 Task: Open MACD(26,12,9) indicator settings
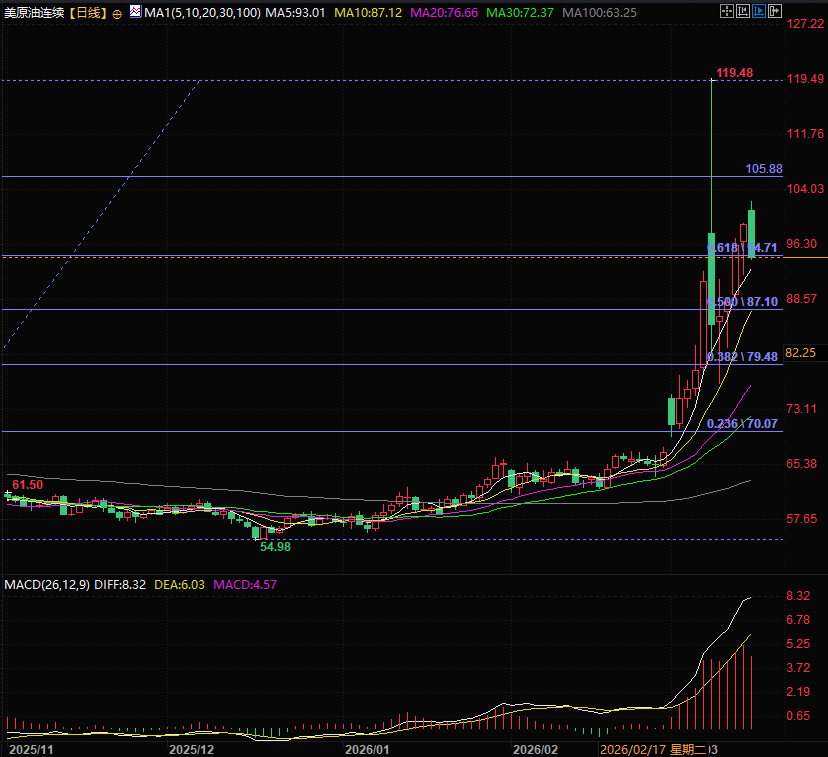pos(47,585)
